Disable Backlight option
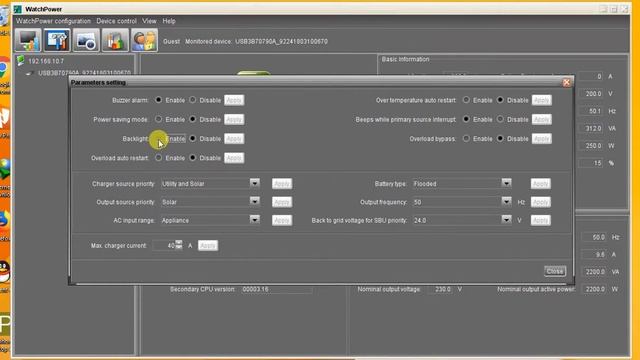The image size is (640, 360). click(x=193, y=139)
